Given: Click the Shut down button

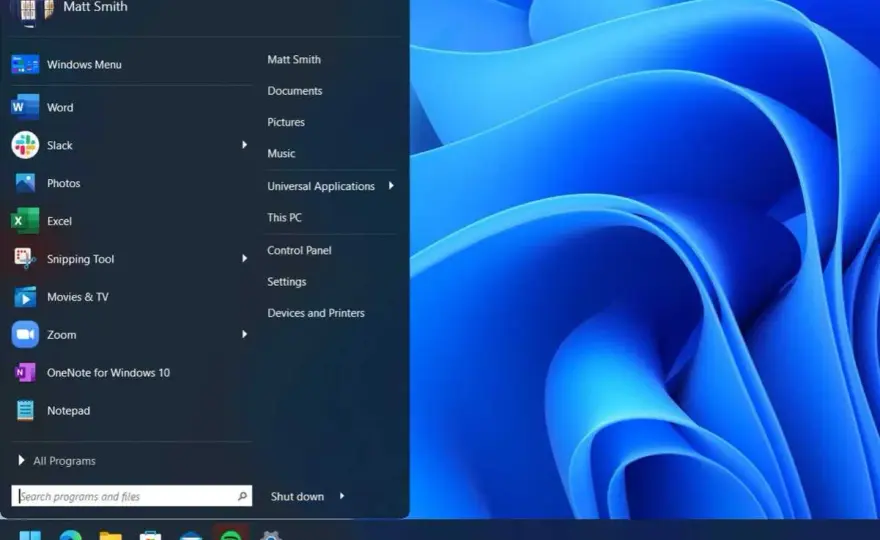Looking at the screenshot, I should coord(297,496).
